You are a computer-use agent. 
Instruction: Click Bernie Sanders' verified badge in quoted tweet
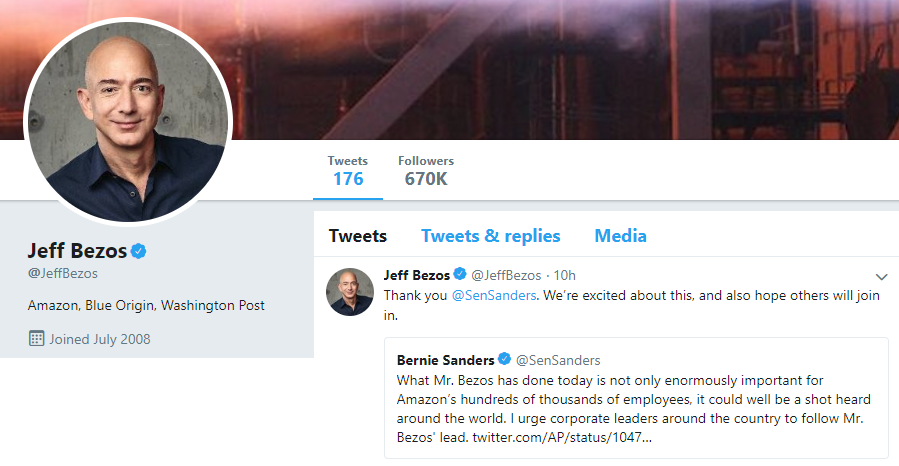[505, 359]
